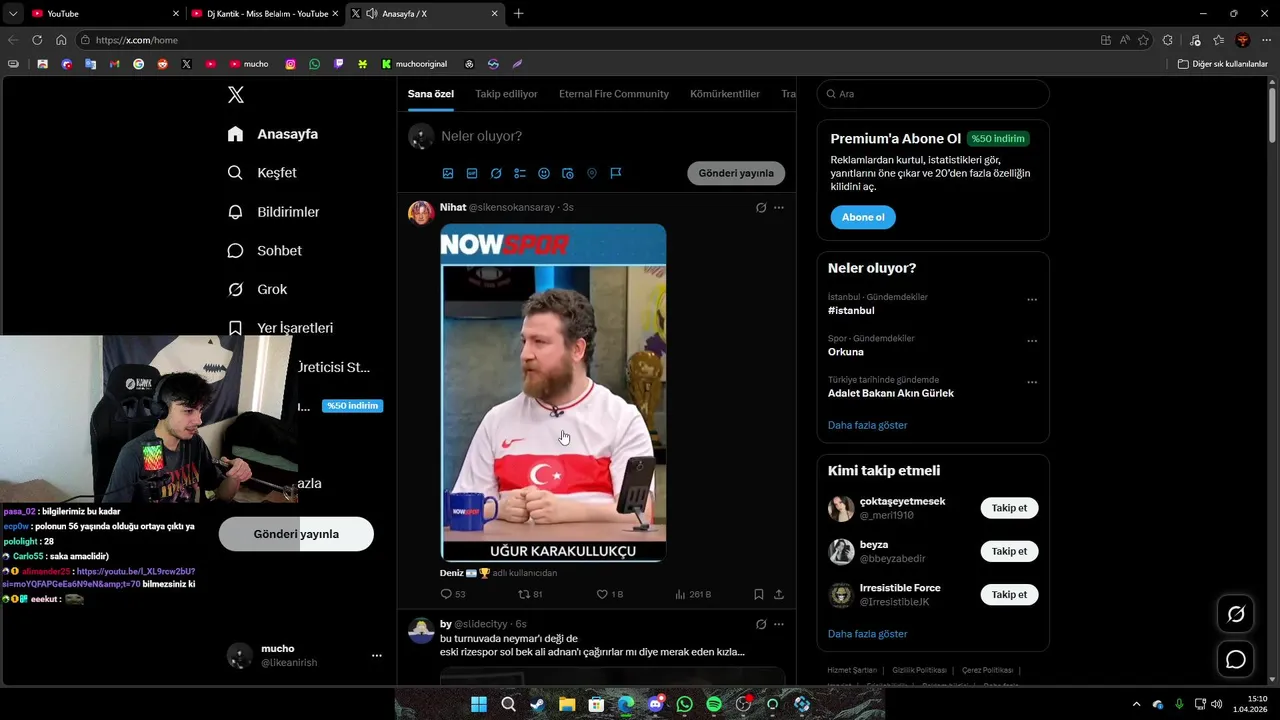This screenshot has height=720, width=1280.
Task: Click the Ara search box
Action: tap(933, 94)
